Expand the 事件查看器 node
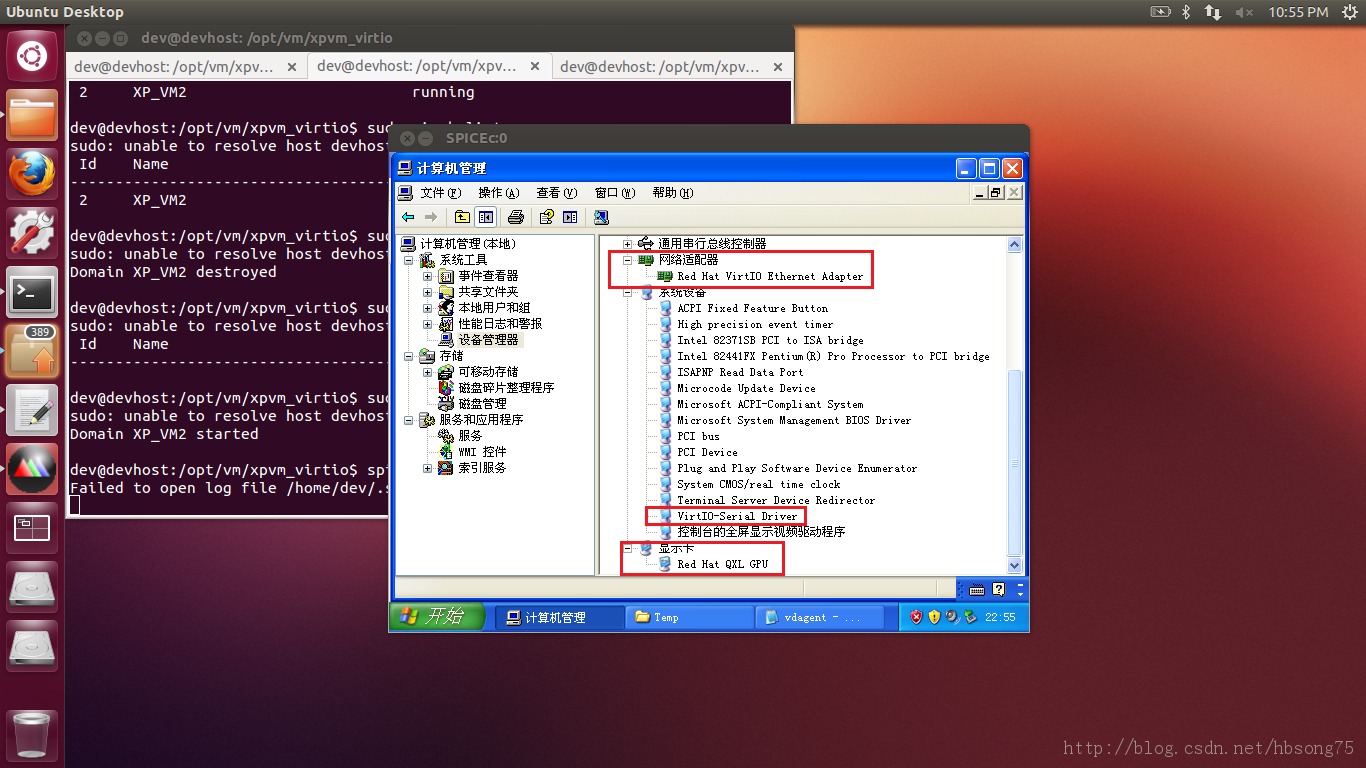 [428, 276]
